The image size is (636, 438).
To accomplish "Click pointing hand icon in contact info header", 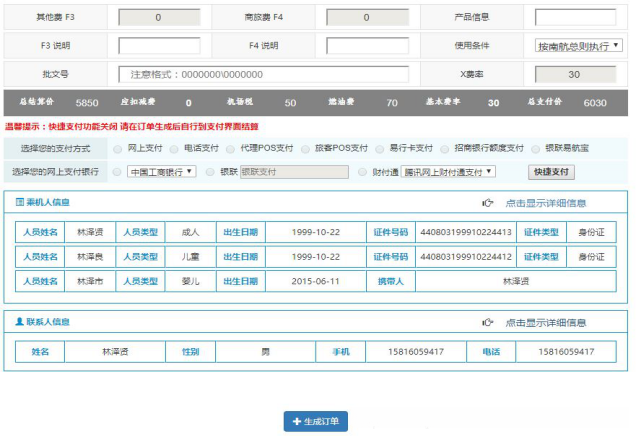I will click(x=488, y=322).
